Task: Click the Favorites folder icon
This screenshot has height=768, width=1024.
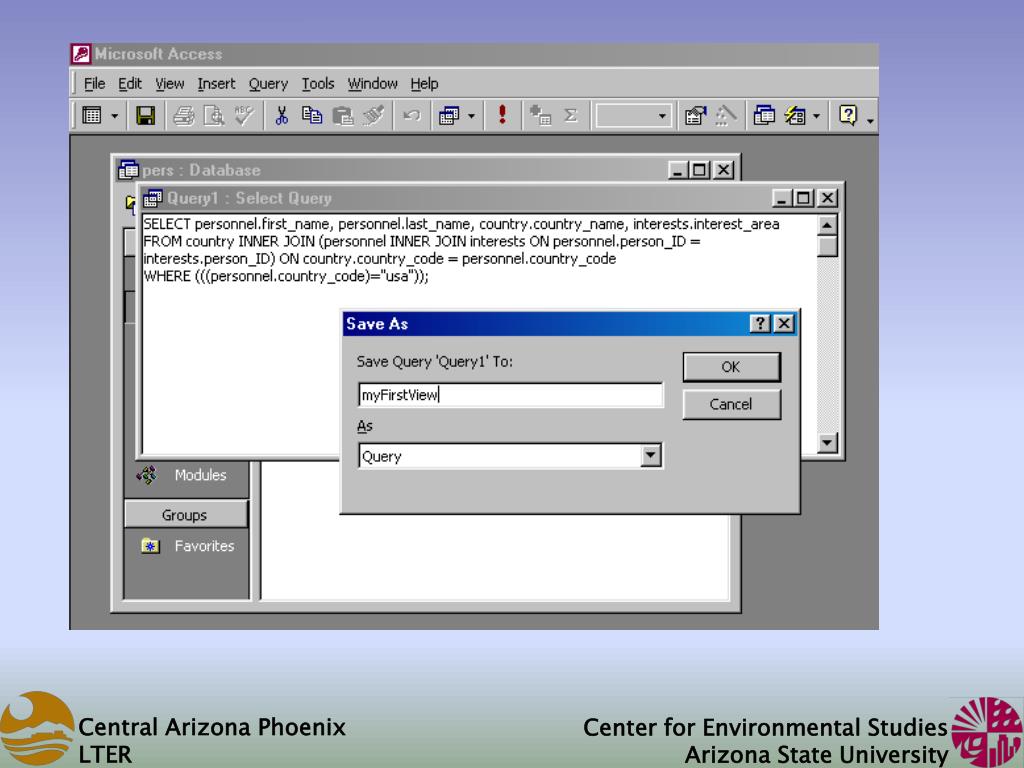Action: pyautogui.click(x=150, y=545)
